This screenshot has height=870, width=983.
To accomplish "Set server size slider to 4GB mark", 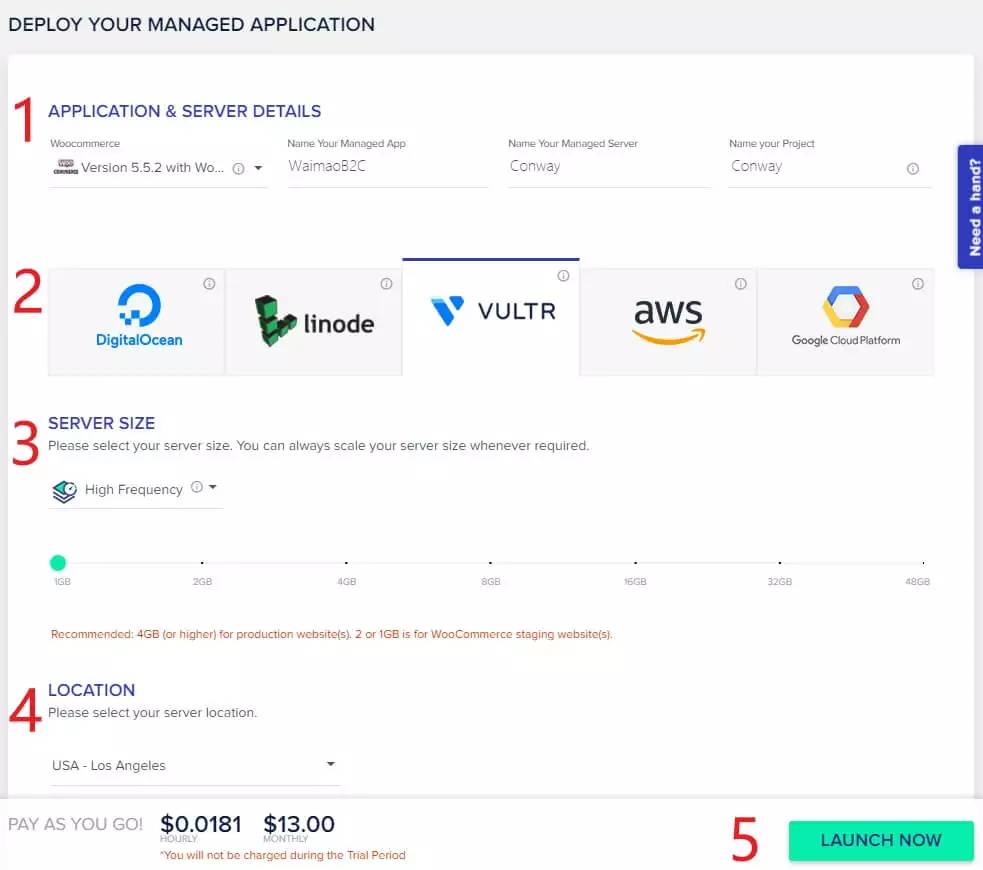I will 346,563.
